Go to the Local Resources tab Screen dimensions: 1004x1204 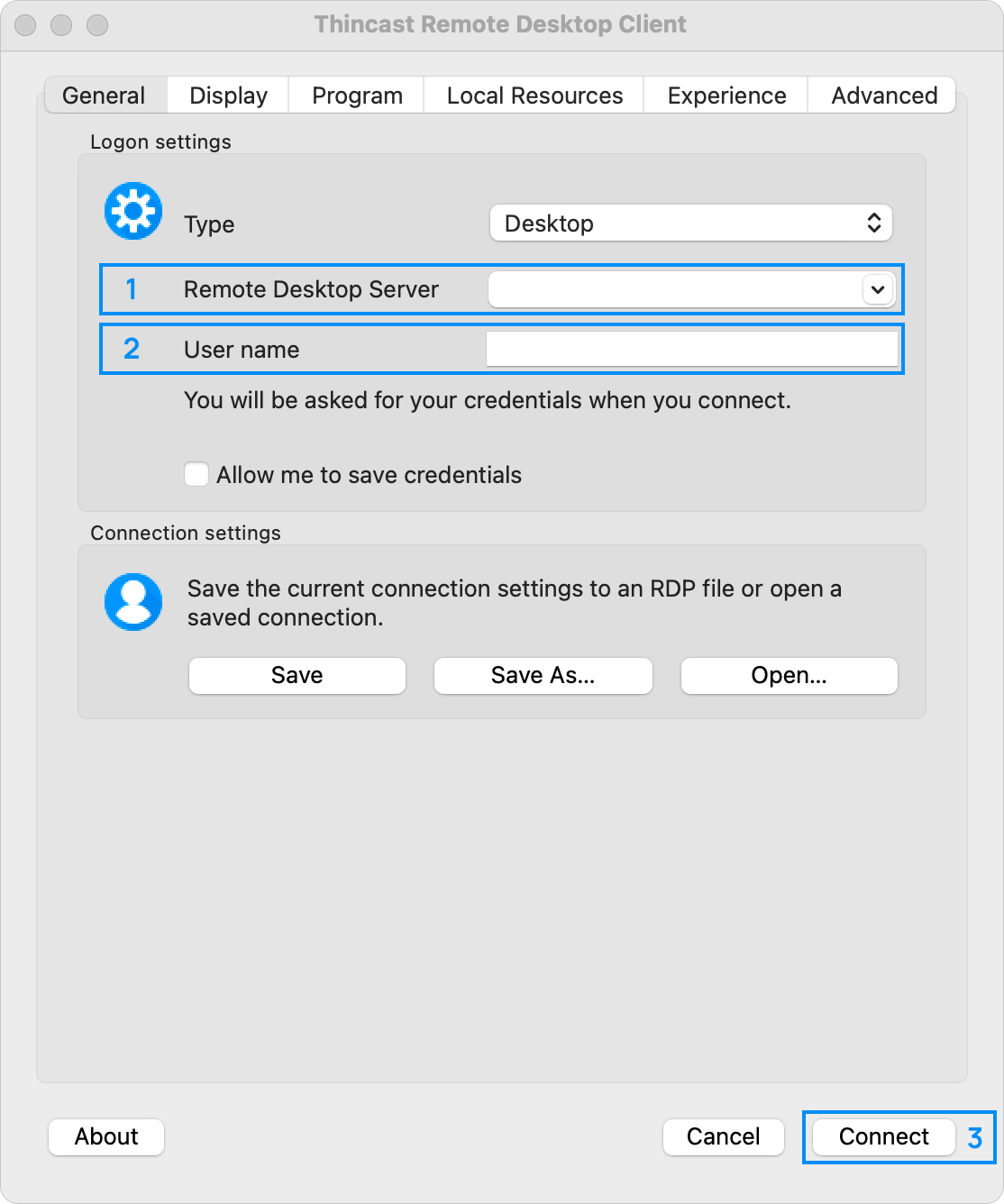click(x=534, y=96)
